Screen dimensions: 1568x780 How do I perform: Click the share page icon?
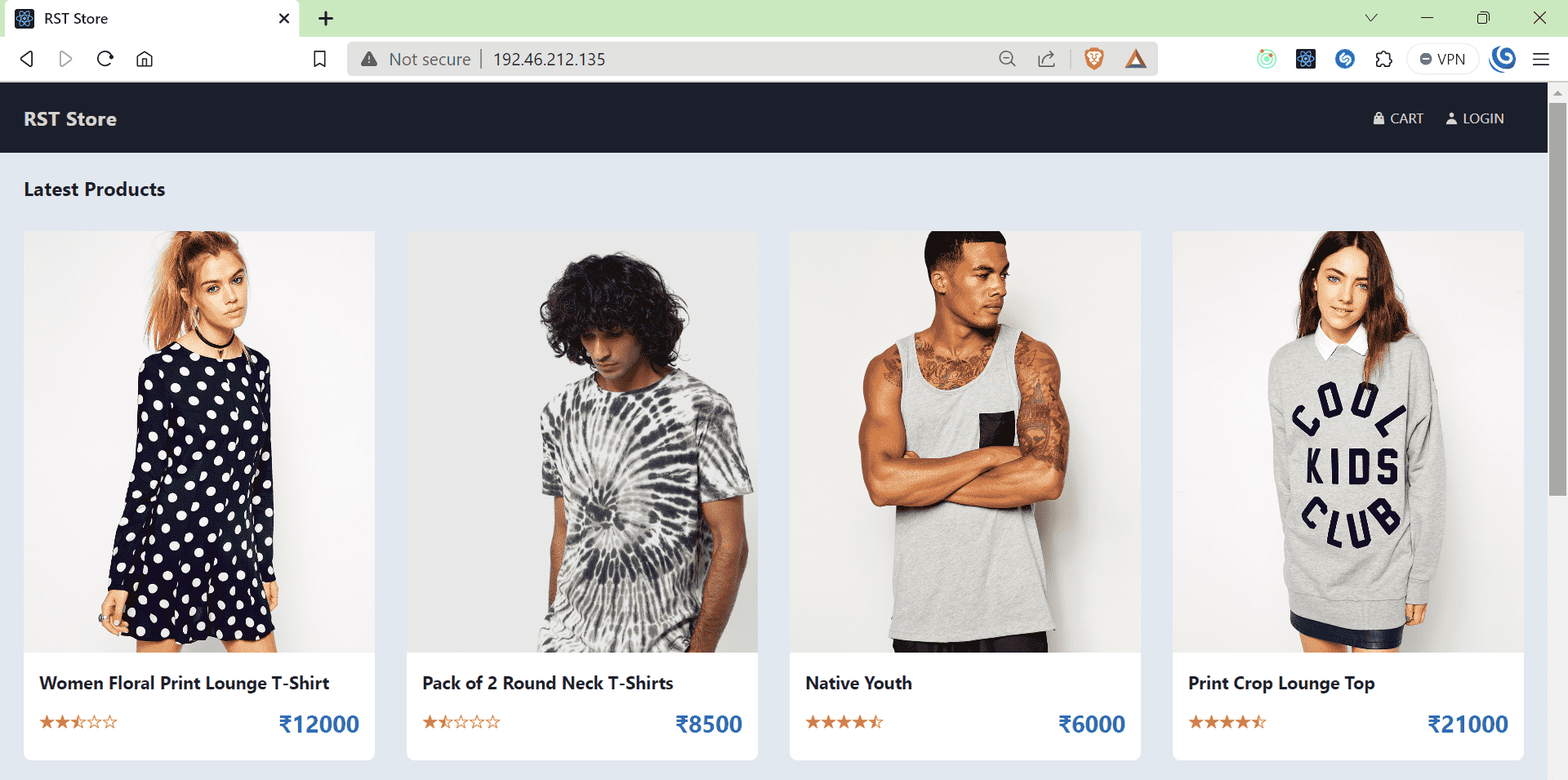1046,59
